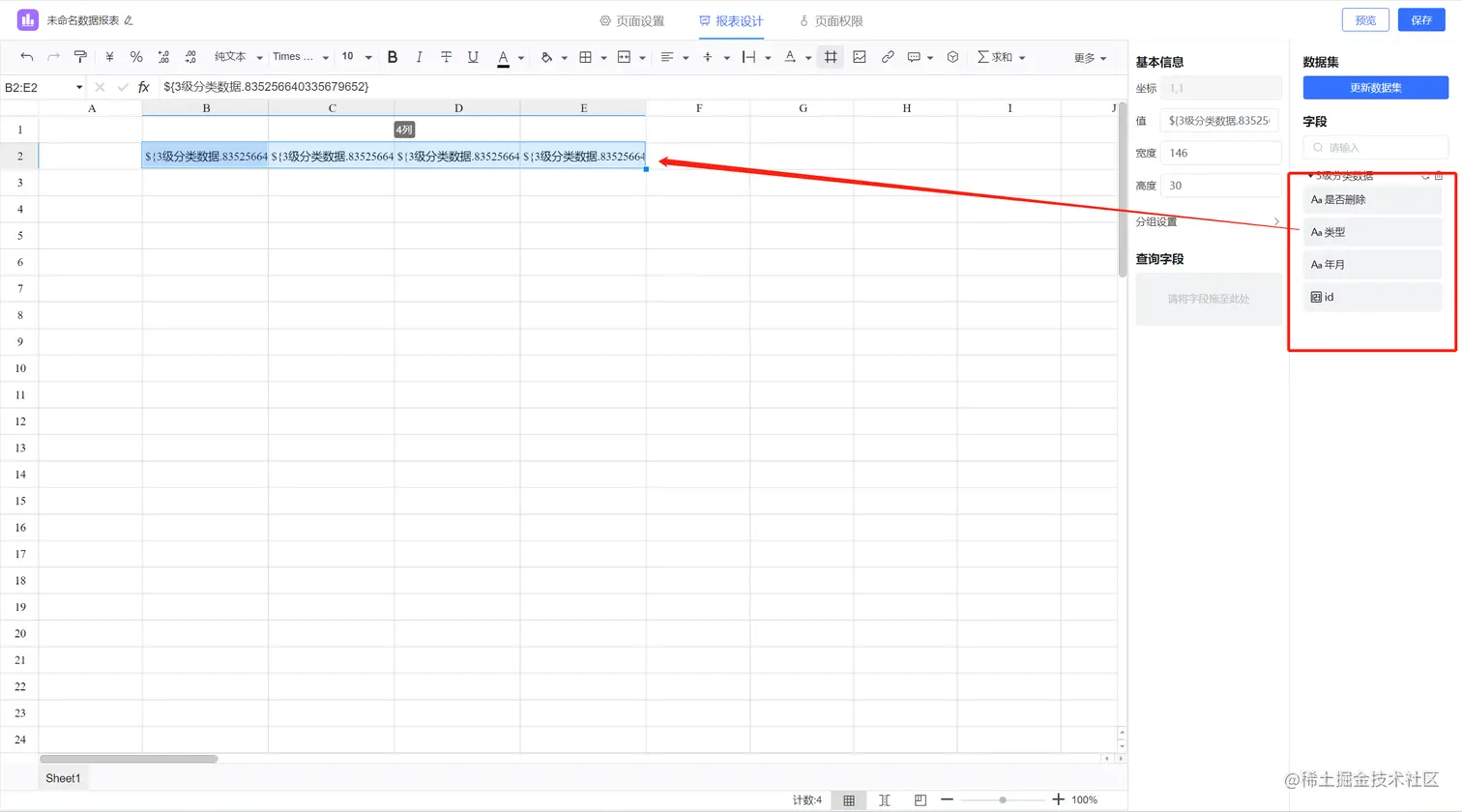Image resolution: width=1462 pixels, height=812 pixels.
Task: Toggle underline formatting
Action: 473,57
